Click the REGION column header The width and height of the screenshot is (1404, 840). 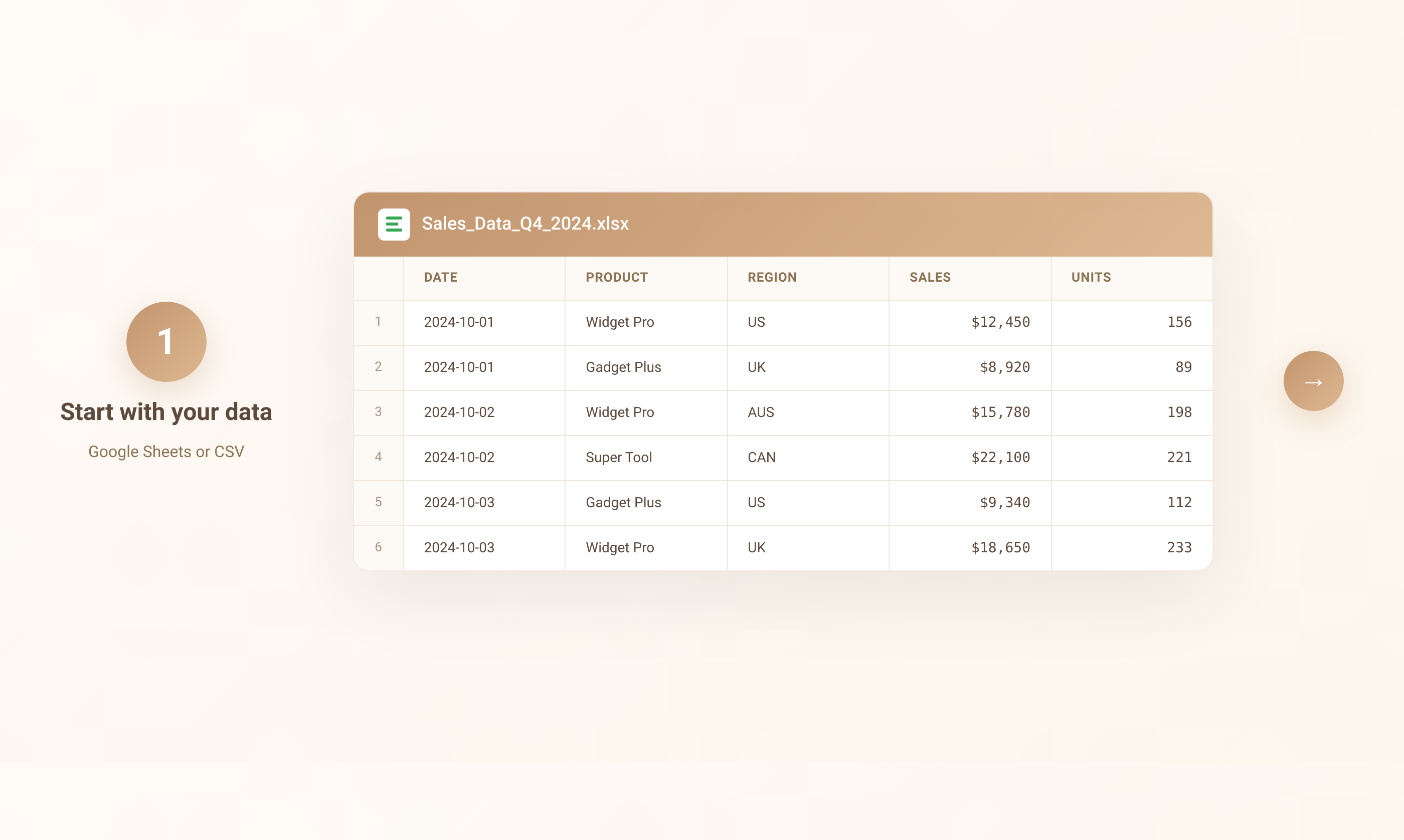pyautogui.click(x=771, y=277)
